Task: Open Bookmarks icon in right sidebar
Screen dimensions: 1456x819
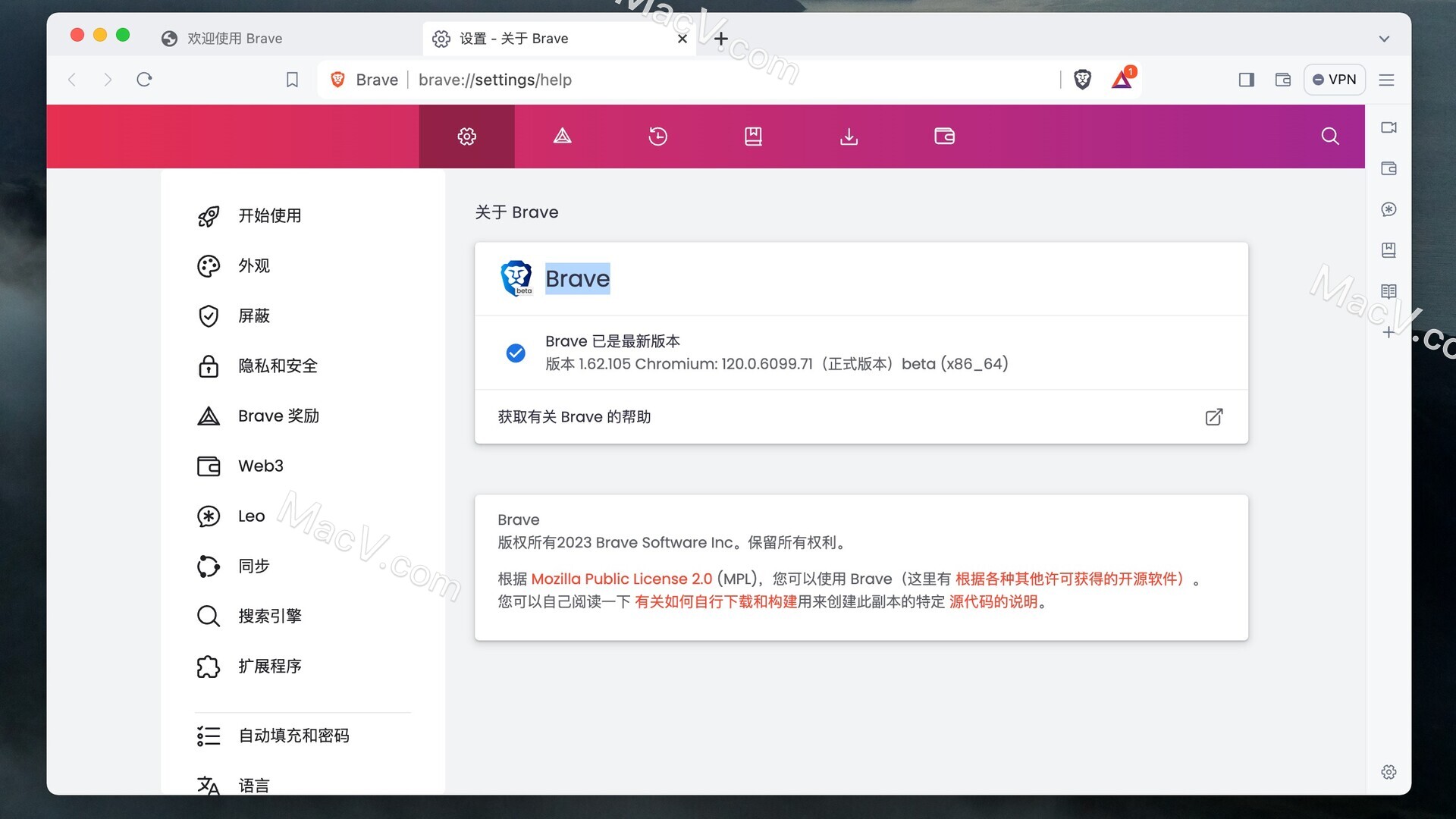Action: tap(1389, 250)
